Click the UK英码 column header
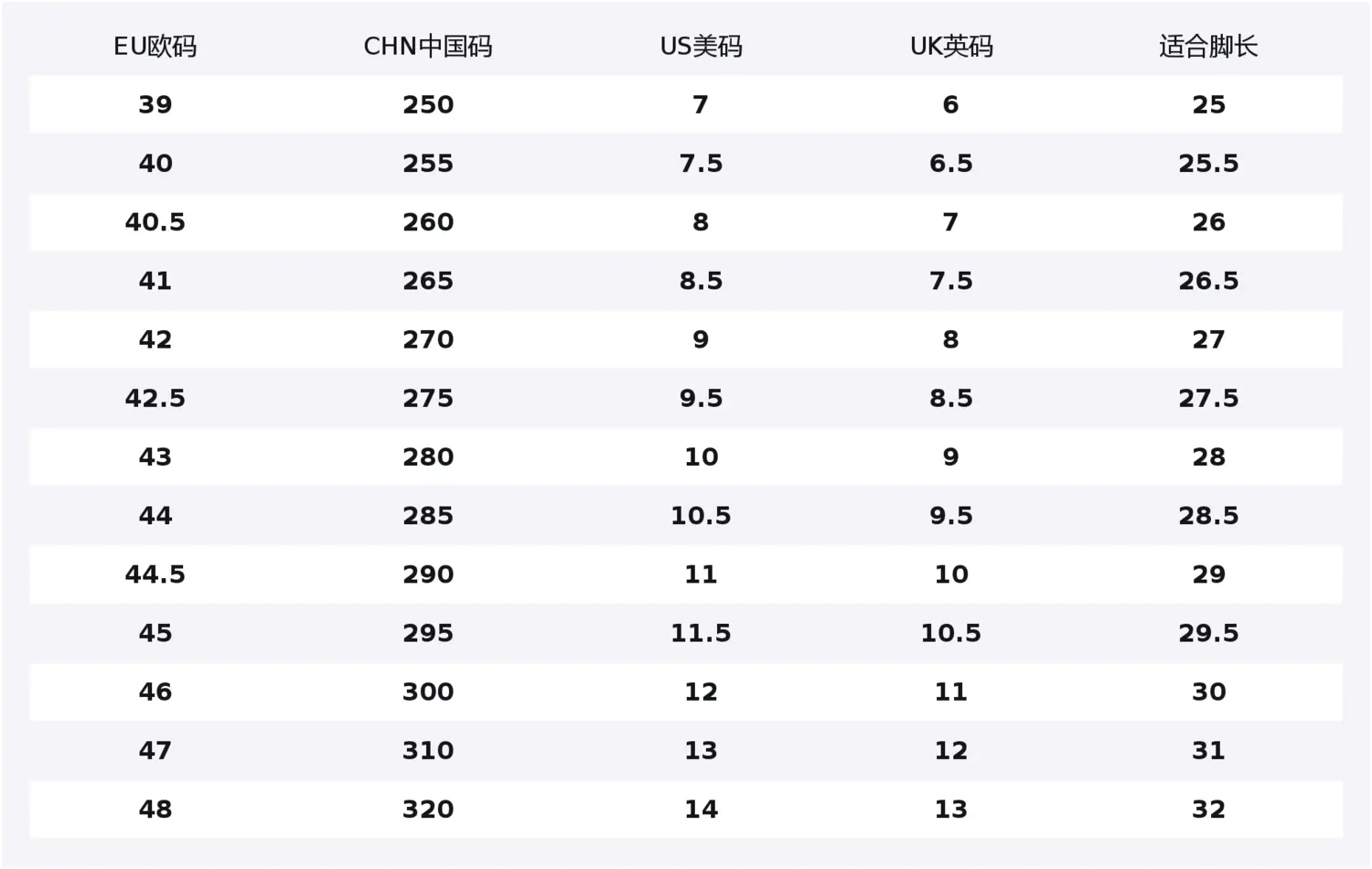Screen dimensions: 1372x869 tap(950, 47)
